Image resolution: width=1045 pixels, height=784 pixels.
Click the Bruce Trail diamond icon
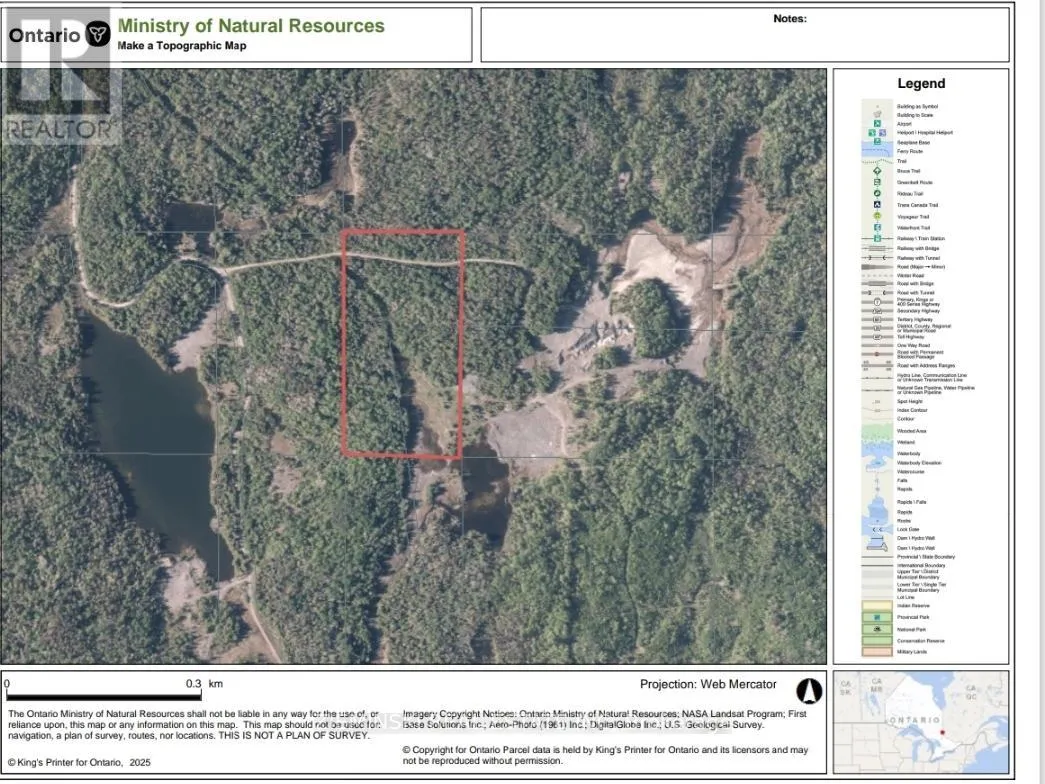[x=877, y=171]
